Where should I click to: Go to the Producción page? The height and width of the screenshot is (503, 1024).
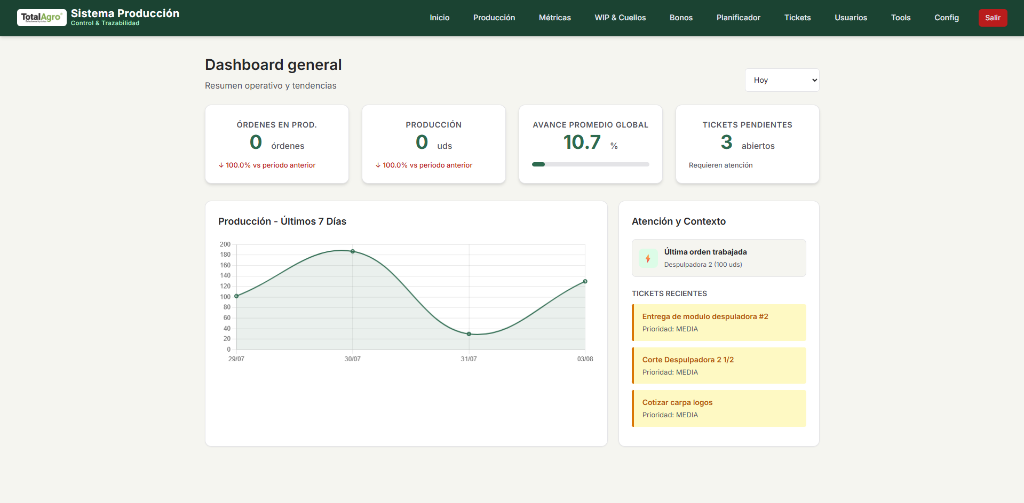pos(494,18)
